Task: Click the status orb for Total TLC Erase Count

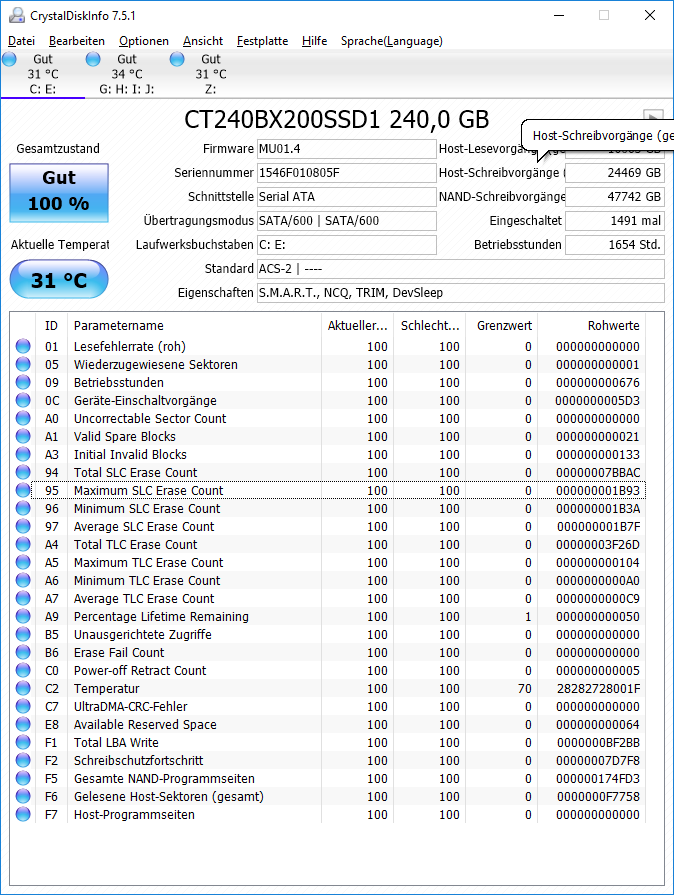Action: (23, 544)
